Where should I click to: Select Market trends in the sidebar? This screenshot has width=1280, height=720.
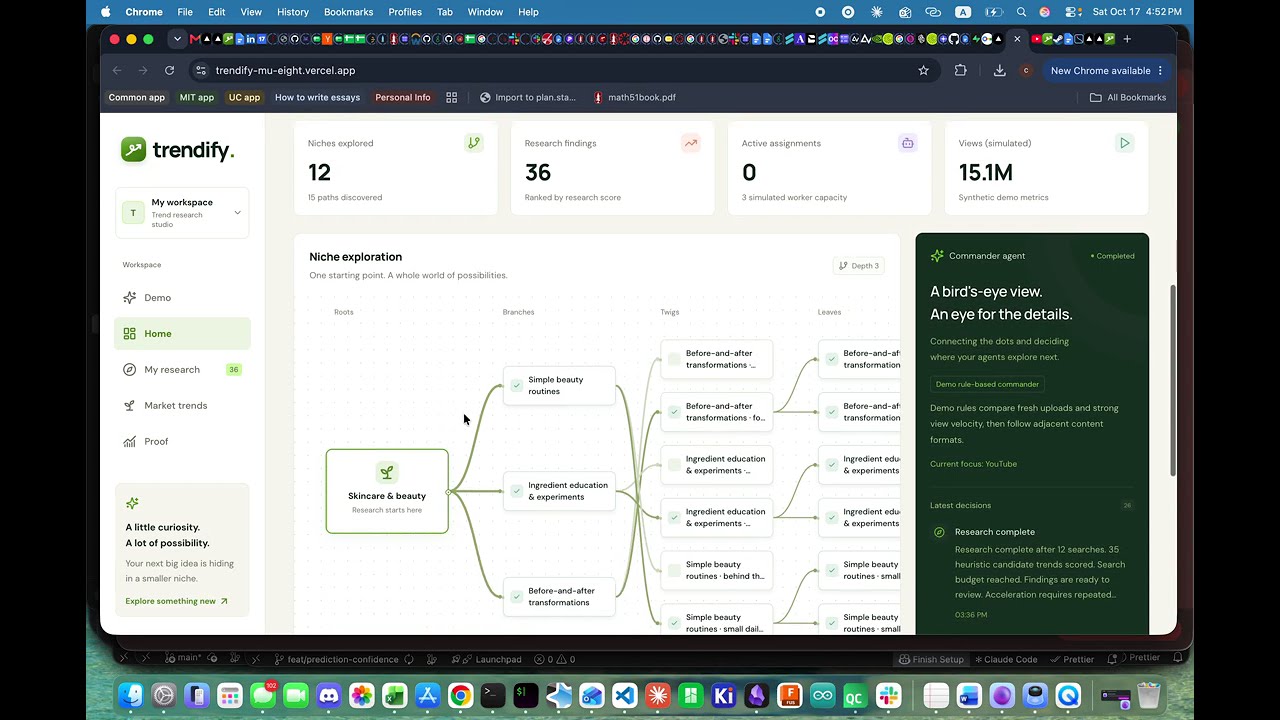click(182, 406)
